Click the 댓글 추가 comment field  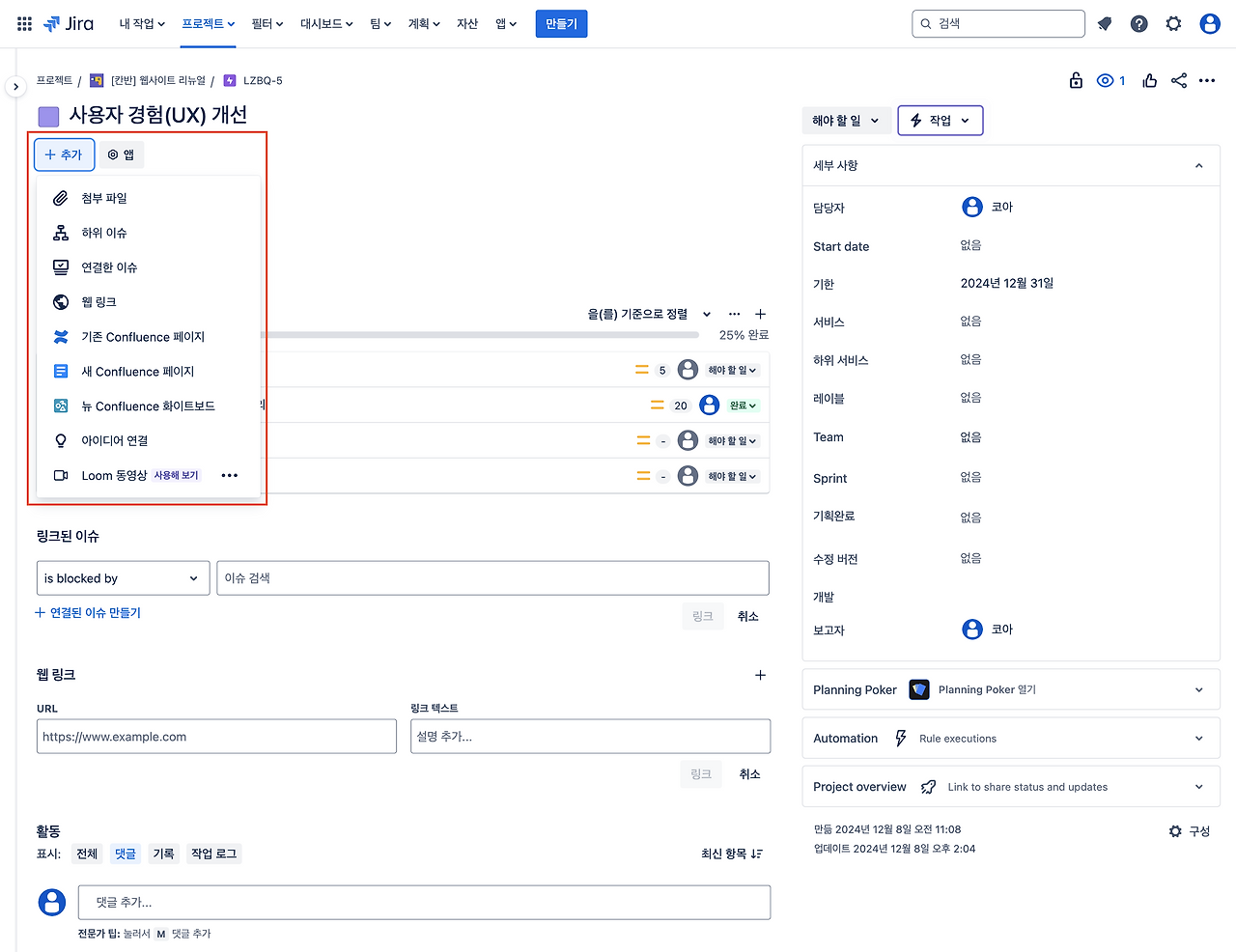pos(424,902)
